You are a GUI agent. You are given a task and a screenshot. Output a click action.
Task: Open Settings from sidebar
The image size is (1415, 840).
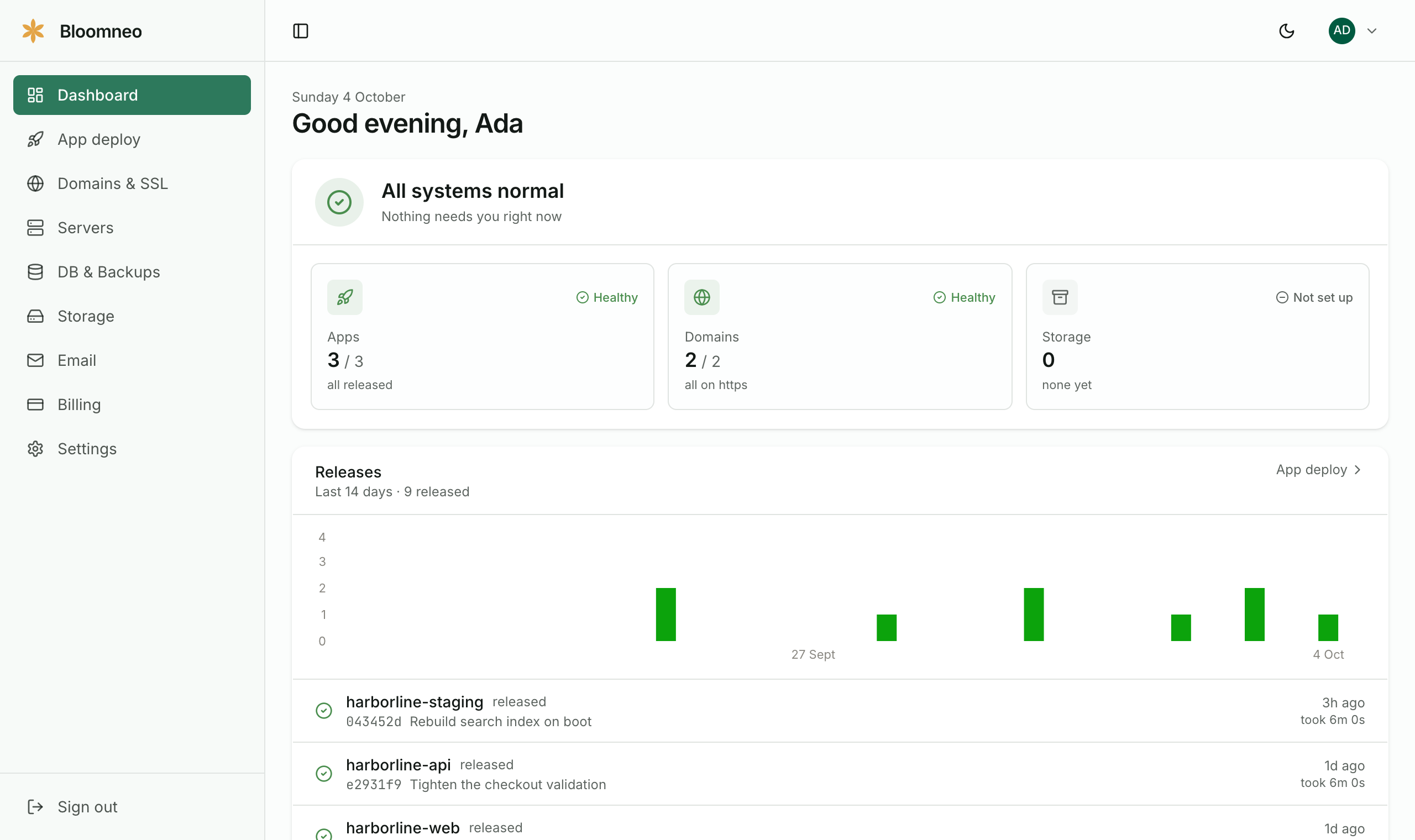pos(132,448)
